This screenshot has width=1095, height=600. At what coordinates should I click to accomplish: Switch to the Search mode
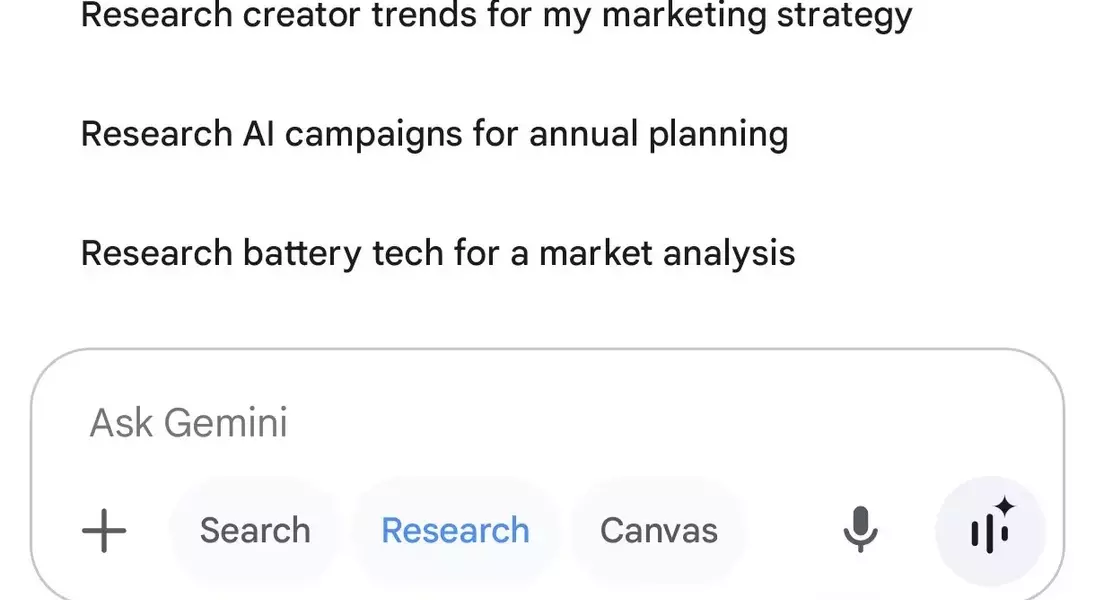(255, 530)
